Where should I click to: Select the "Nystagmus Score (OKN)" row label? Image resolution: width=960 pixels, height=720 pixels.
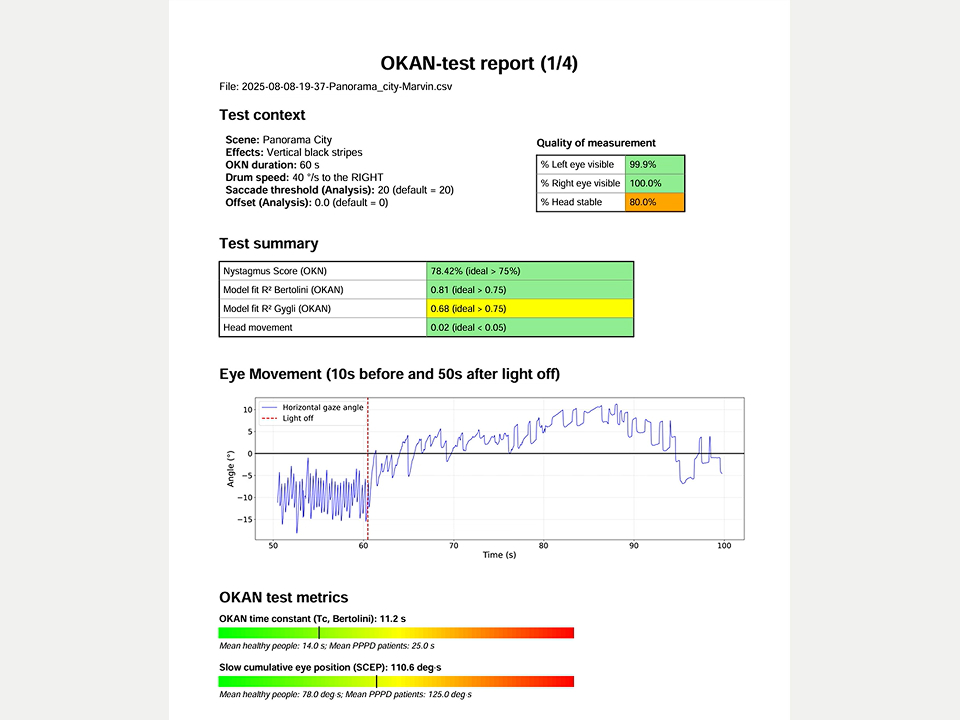pyautogui.click(x=323, y=271)
